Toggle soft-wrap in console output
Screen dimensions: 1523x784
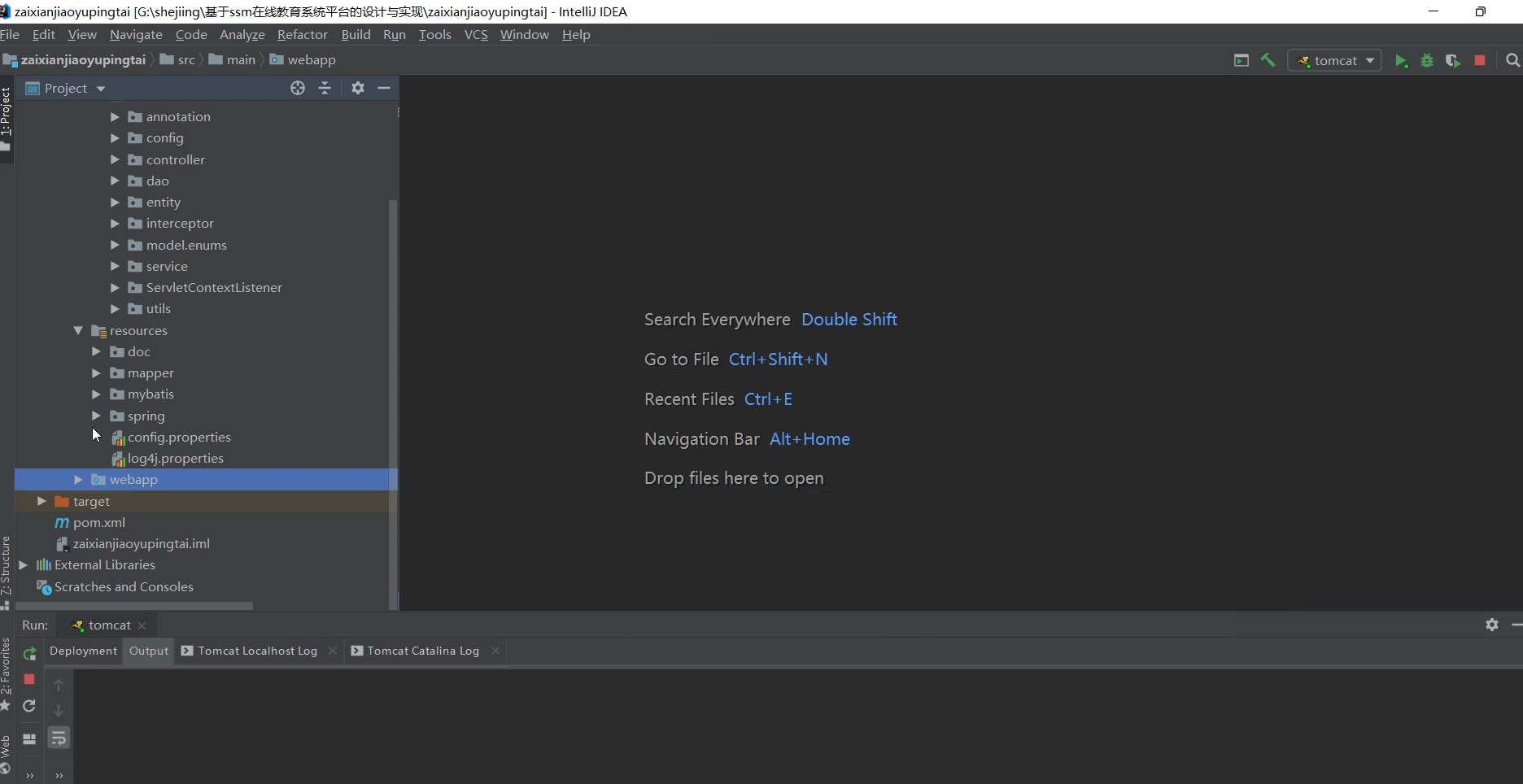(59, 738)
